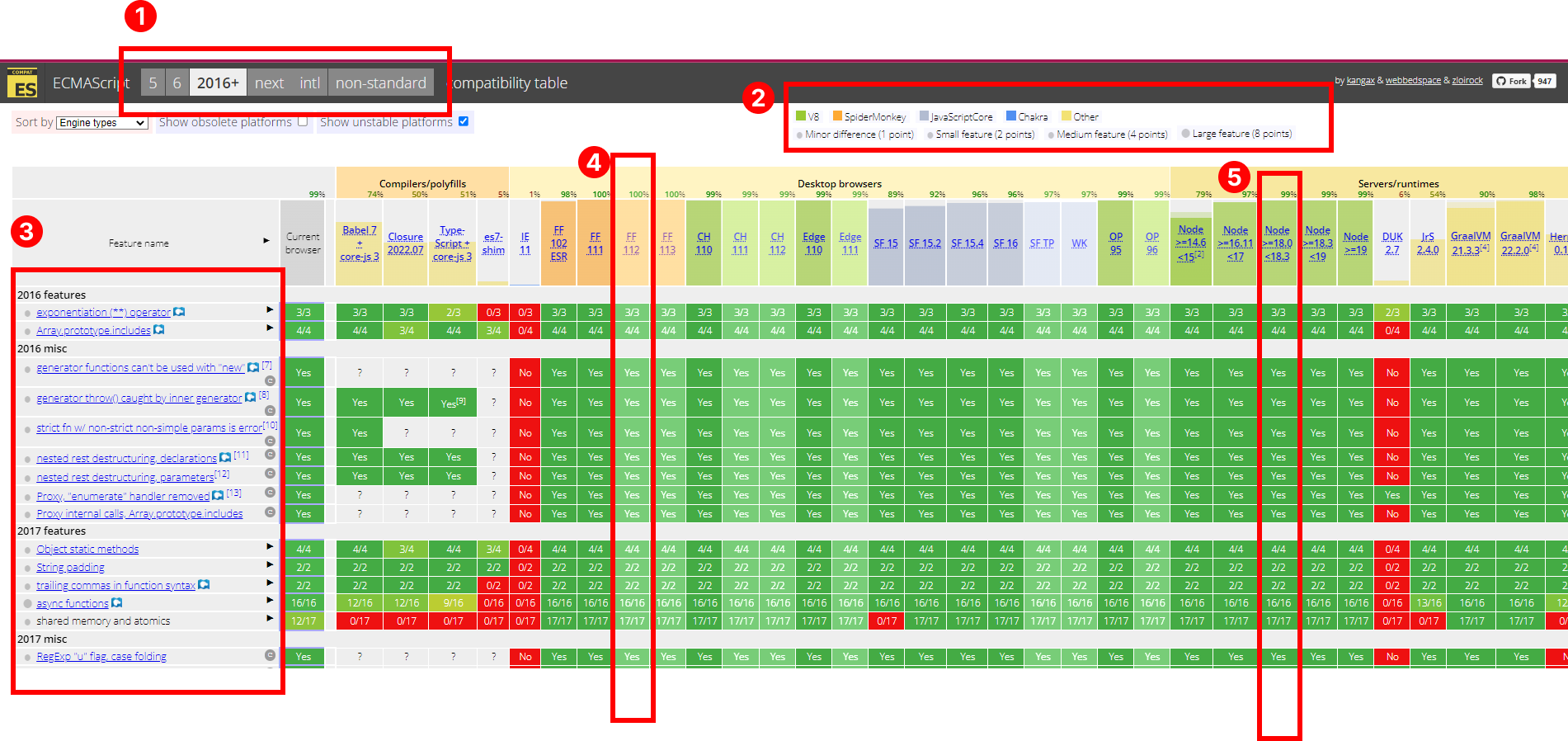Open the IE 11 column header link
Screen dimensions: 1568x741
click(x=525, y=243)
